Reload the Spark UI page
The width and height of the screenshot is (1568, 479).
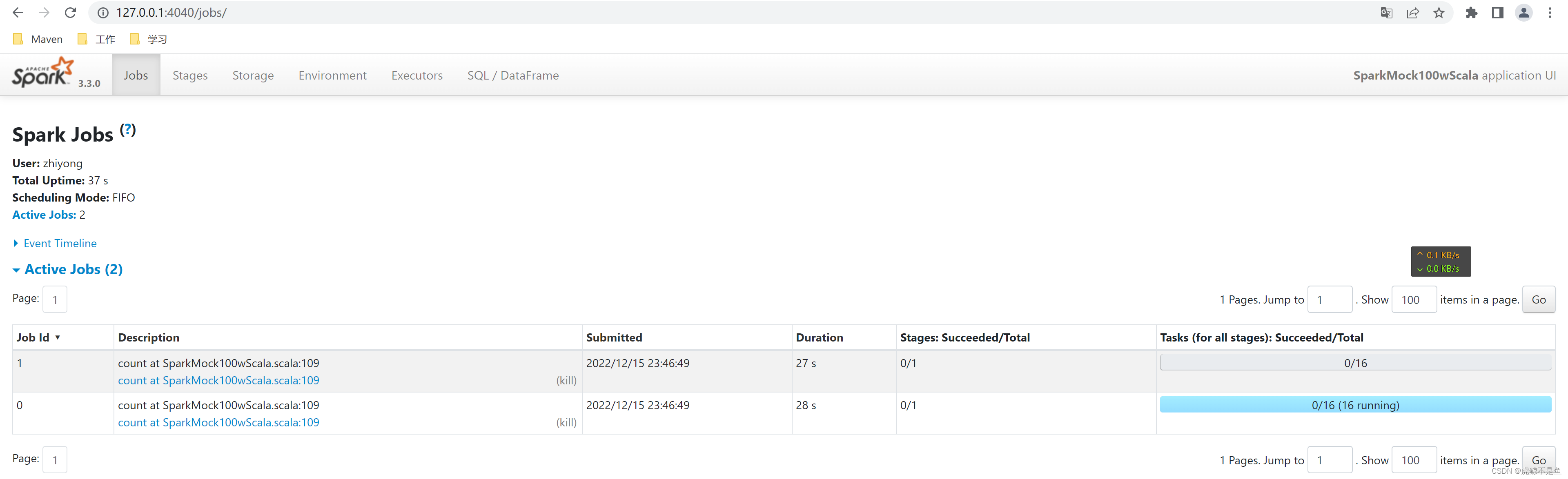pos(70,12)
